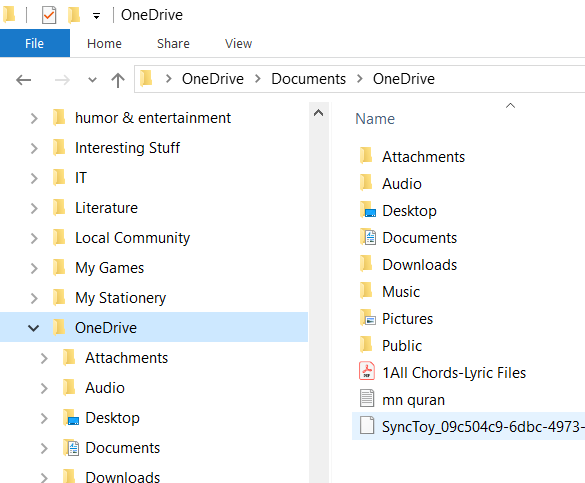Viewport: 585px width, 483px height.
Task: Click Desktop folder icon in file list
Action: (367, 210)
